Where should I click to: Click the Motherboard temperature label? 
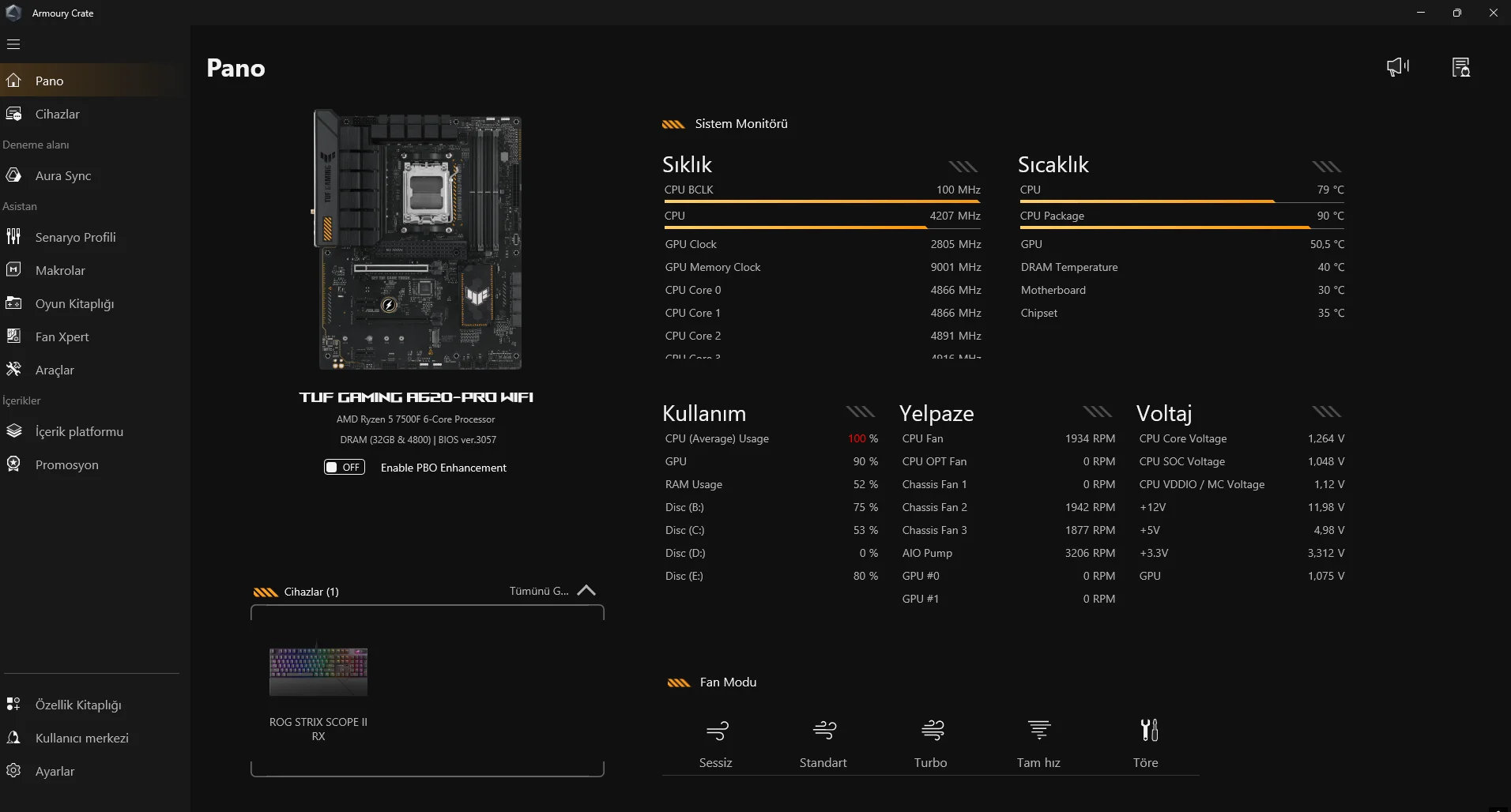click(1053, 290)
